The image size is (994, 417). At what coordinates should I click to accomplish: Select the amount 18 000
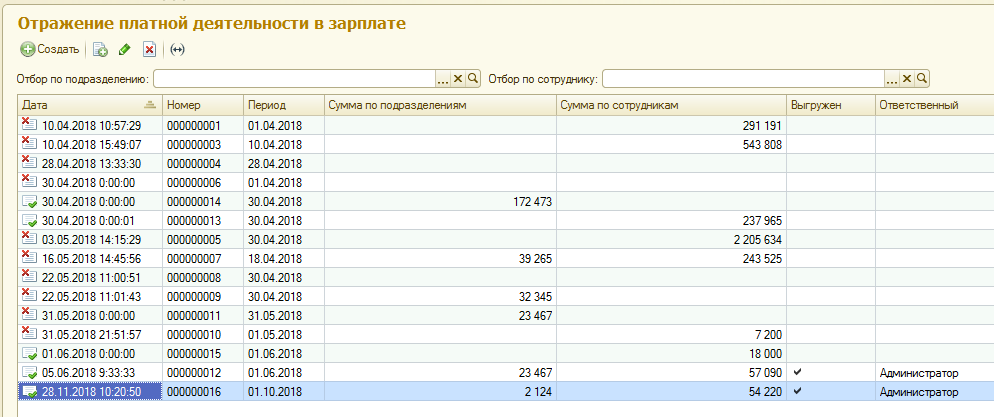pyautogui.click(x=765, y=354)
